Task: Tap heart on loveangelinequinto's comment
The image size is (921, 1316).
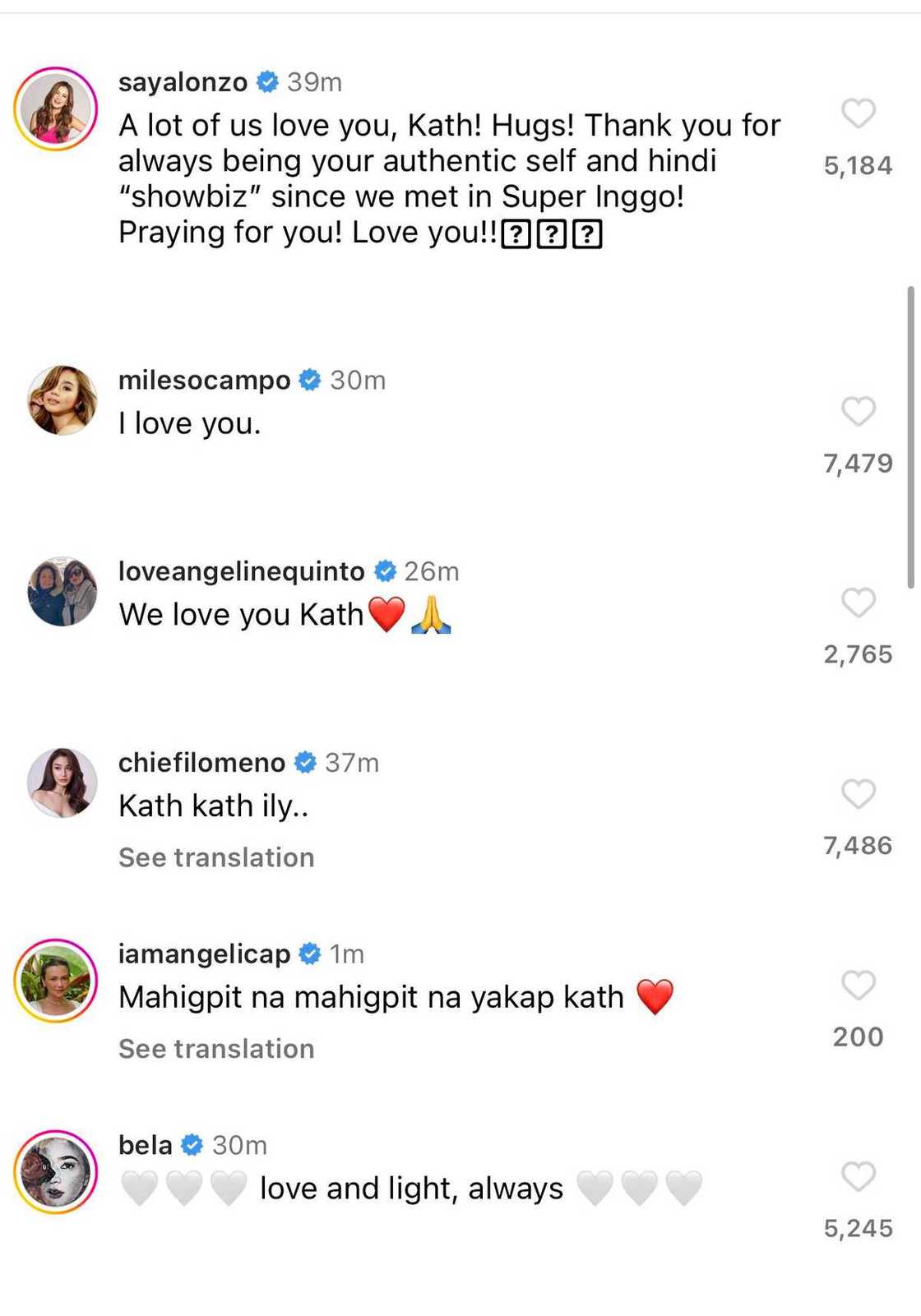Action: pos(858,603)
